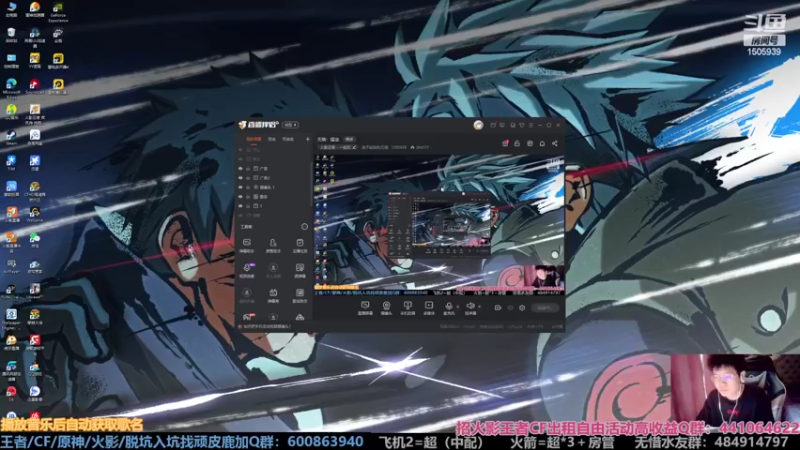
Task: Open the PK tool with red badge
Action: 247,317
